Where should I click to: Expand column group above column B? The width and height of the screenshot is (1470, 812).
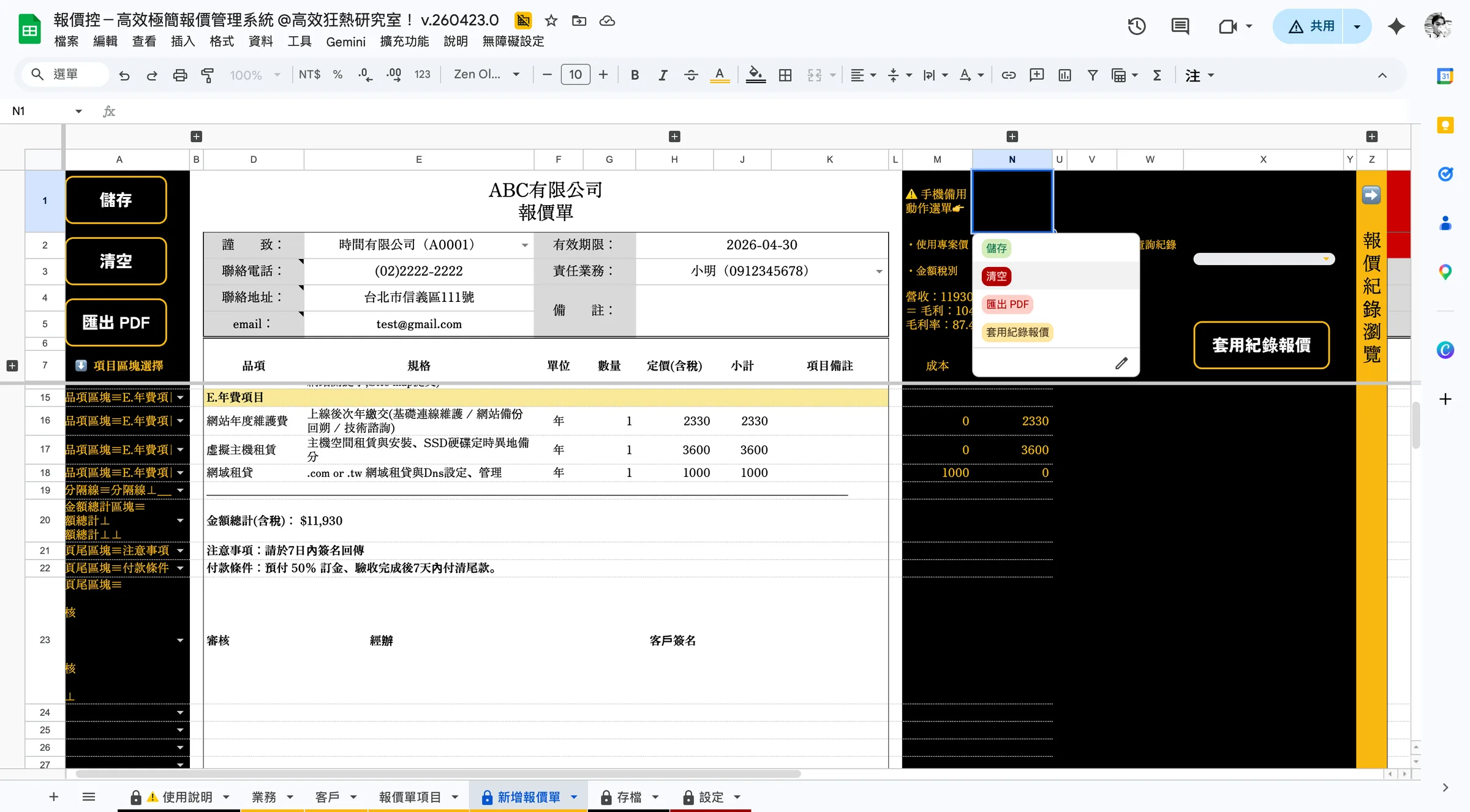tap(196, 137)
